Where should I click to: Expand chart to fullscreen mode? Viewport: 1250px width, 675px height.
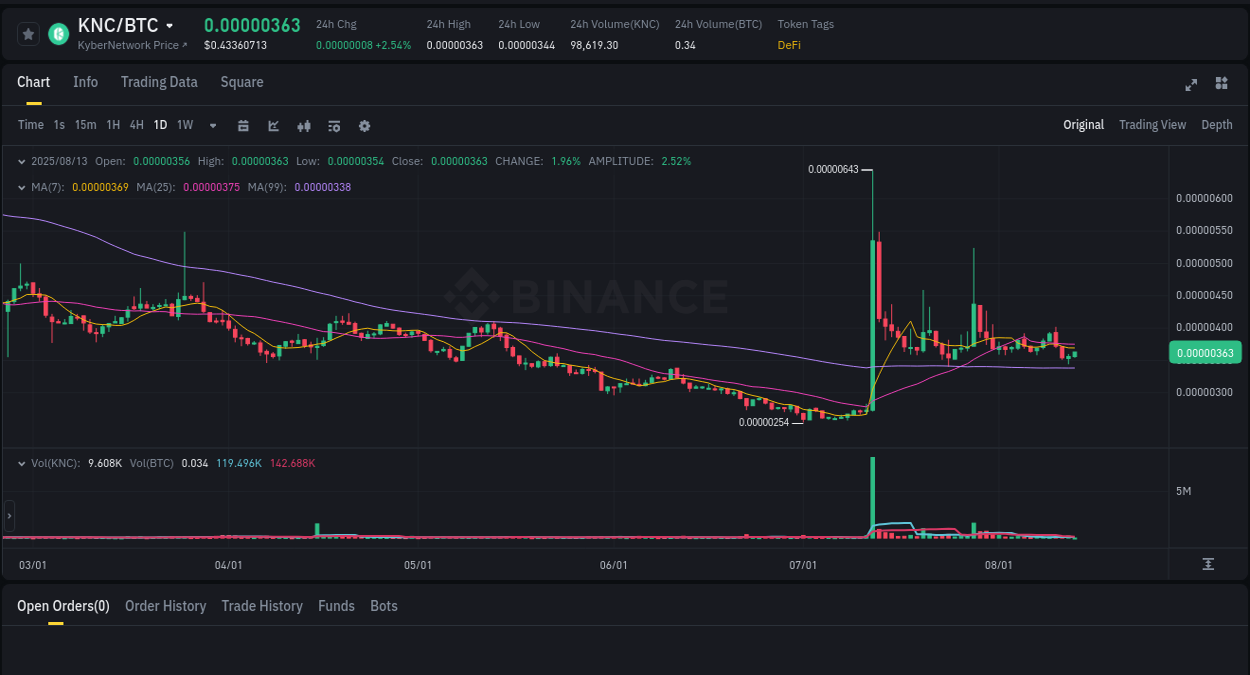(x=1191, y=85)
